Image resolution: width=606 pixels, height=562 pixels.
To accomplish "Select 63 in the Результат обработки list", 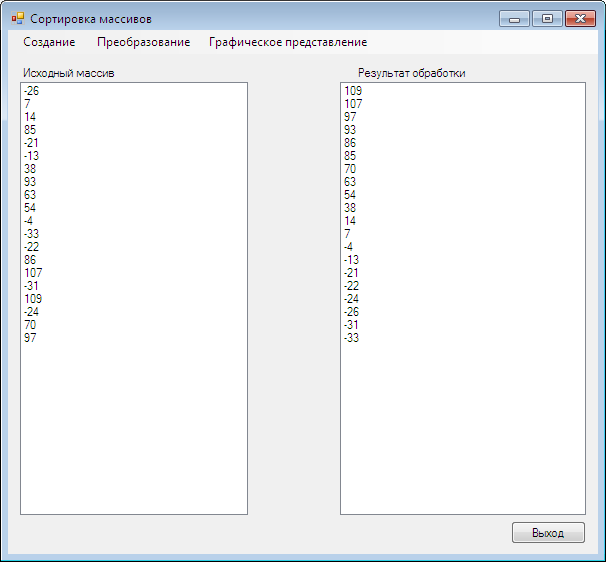I will pos(463,182).
